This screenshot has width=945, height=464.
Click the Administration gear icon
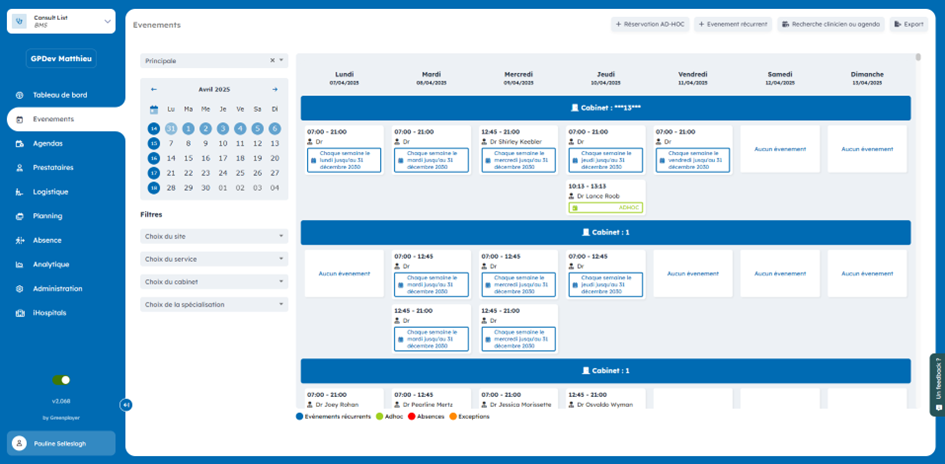click(x=19, y=289)
